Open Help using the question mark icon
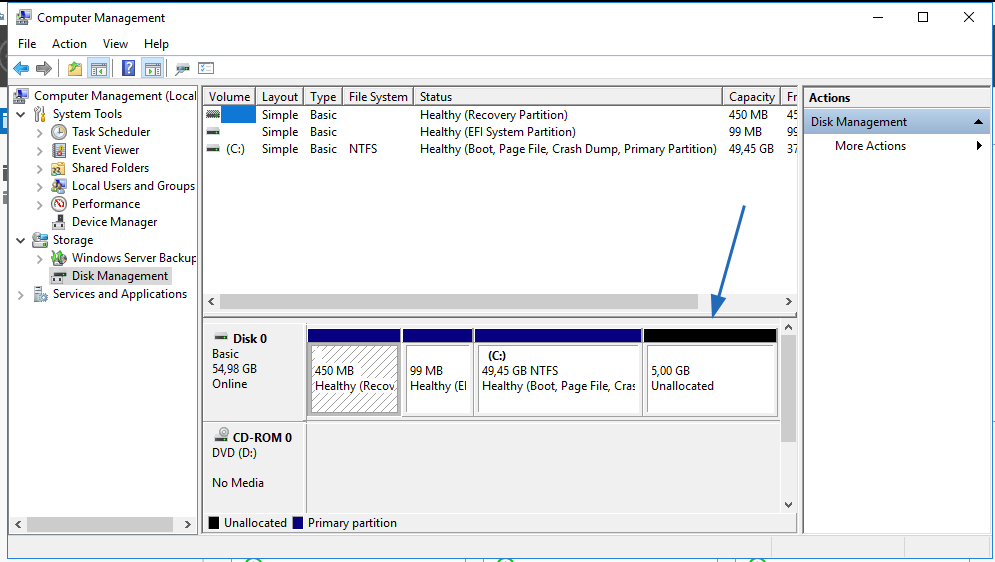The height and width of the screenshot is (562, 995). click(128, 68)
